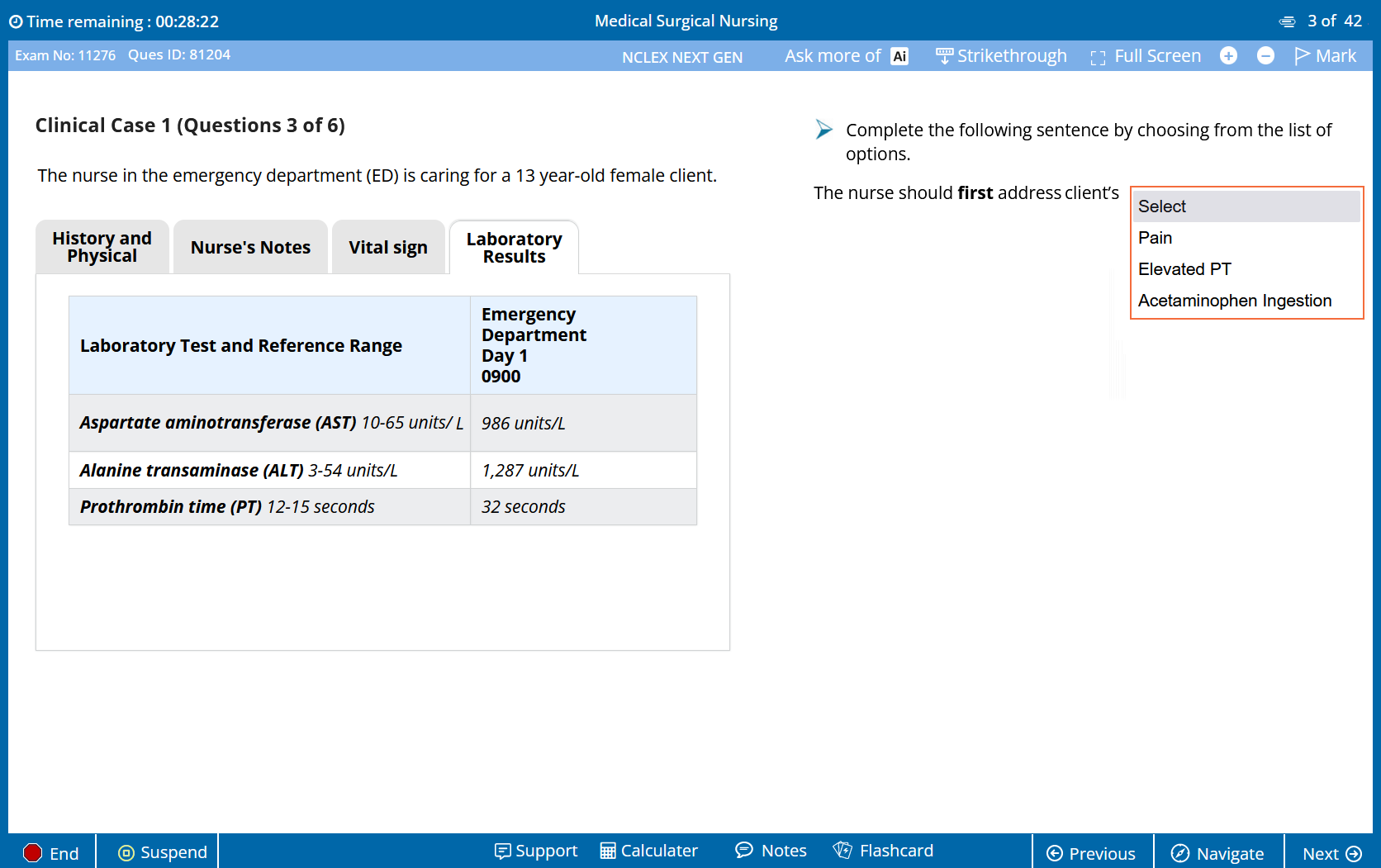Choose Elevated PT from the dropdown list

click(1246, 269)
